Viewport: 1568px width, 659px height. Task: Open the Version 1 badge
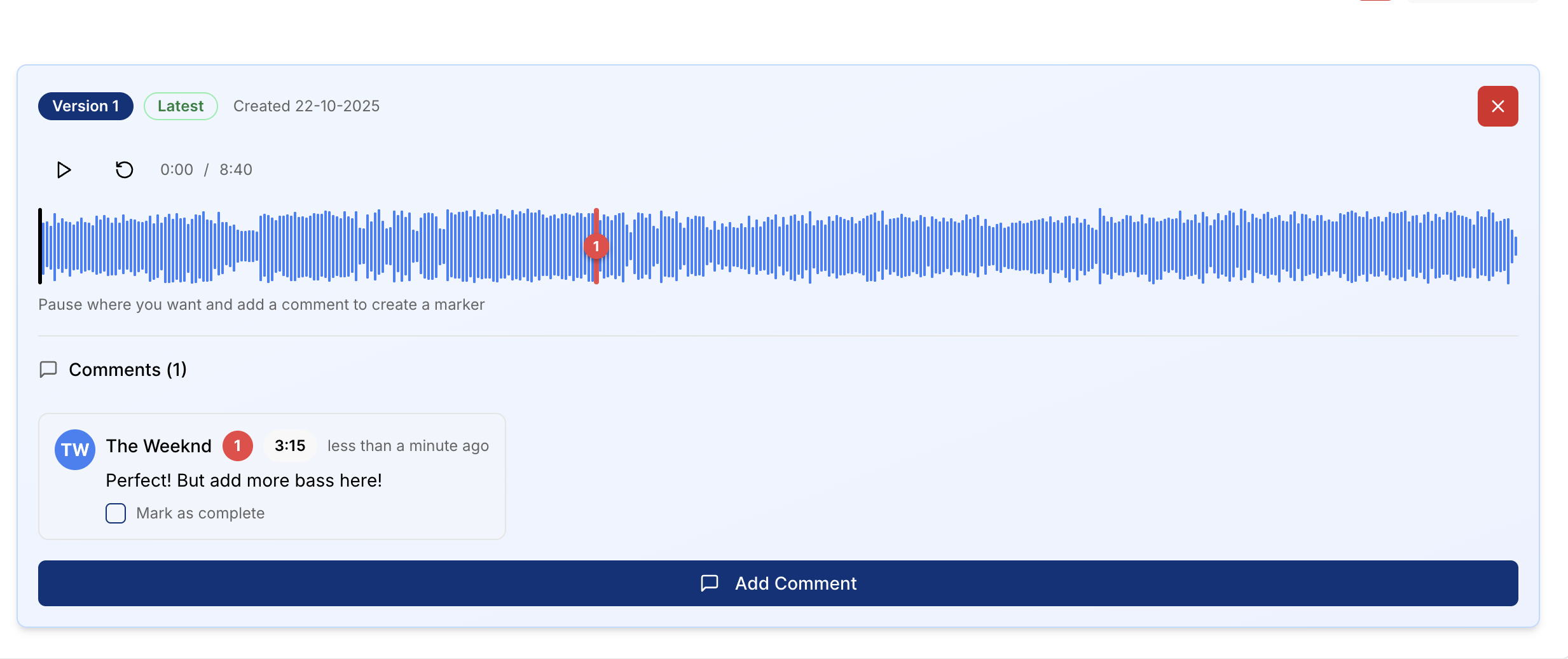click(85, 106)
